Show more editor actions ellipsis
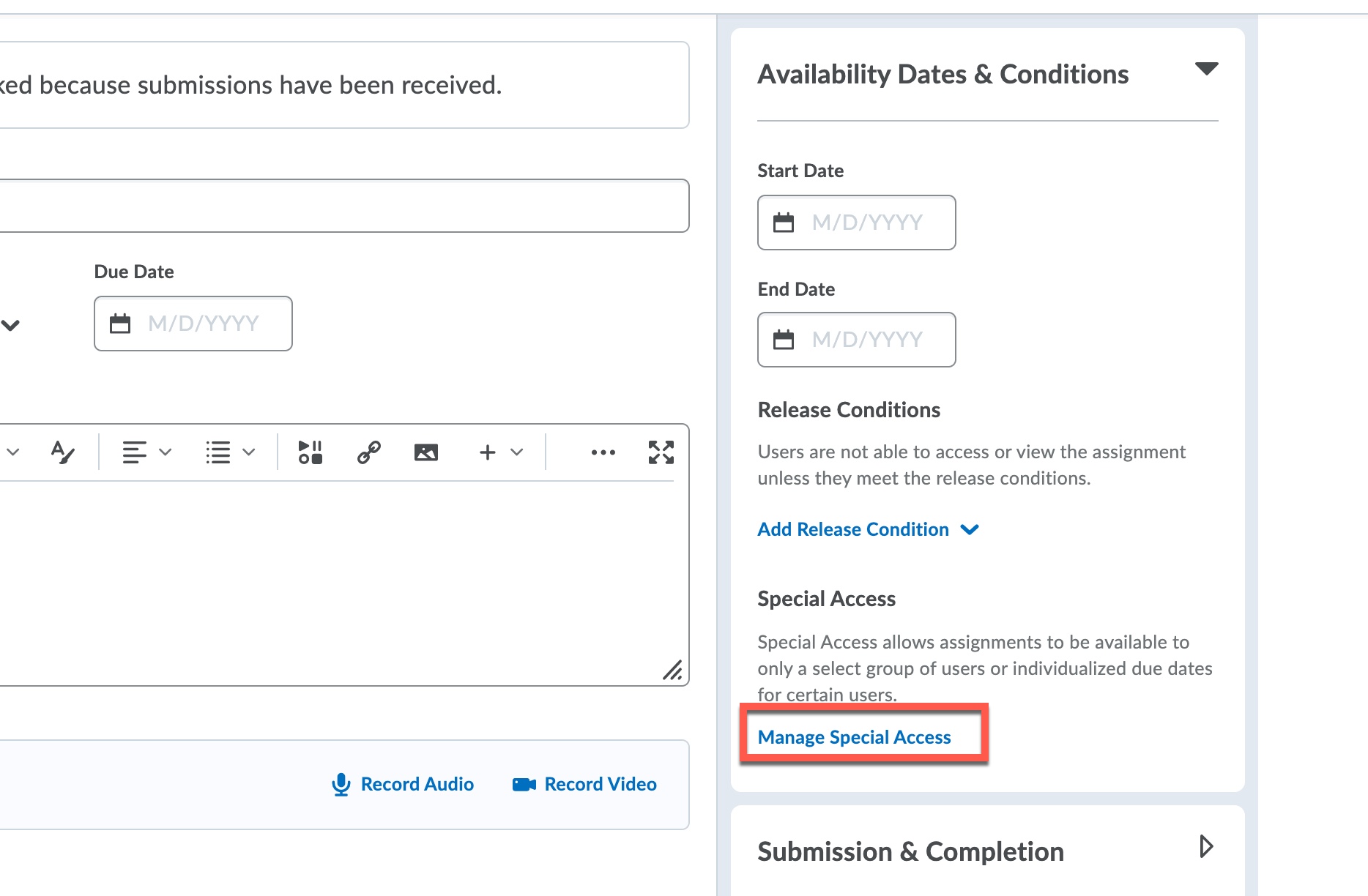 [x=603, y=452]
